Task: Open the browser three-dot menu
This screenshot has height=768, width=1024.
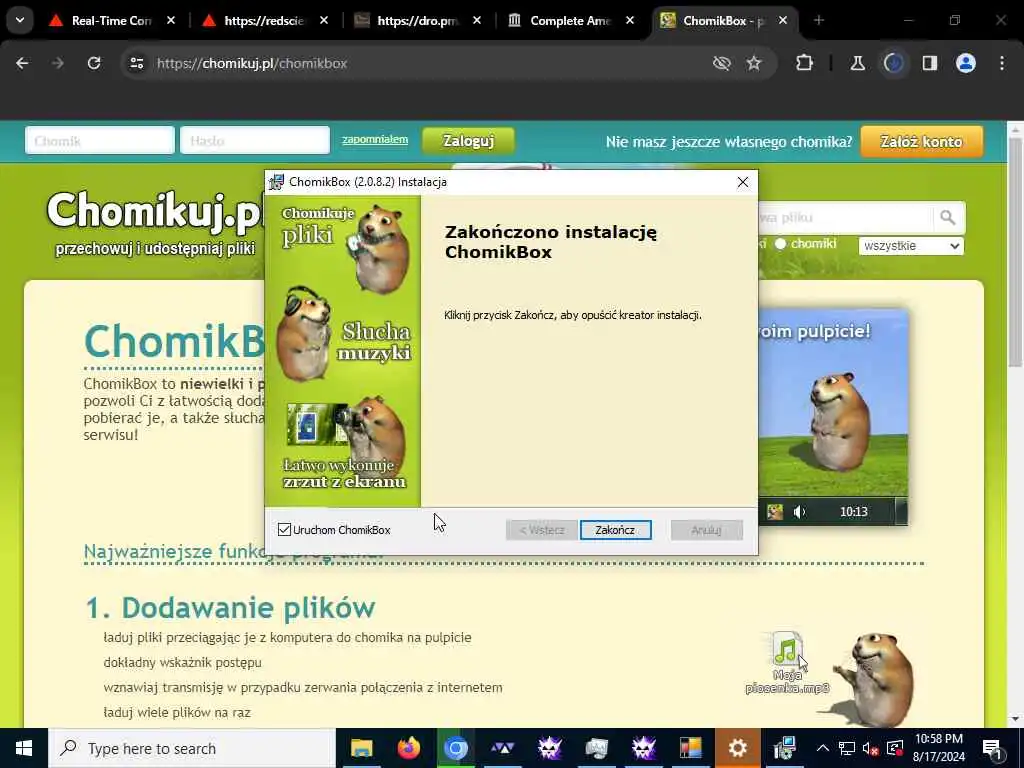Action: pyautogui.click(x=1002, y=63)
